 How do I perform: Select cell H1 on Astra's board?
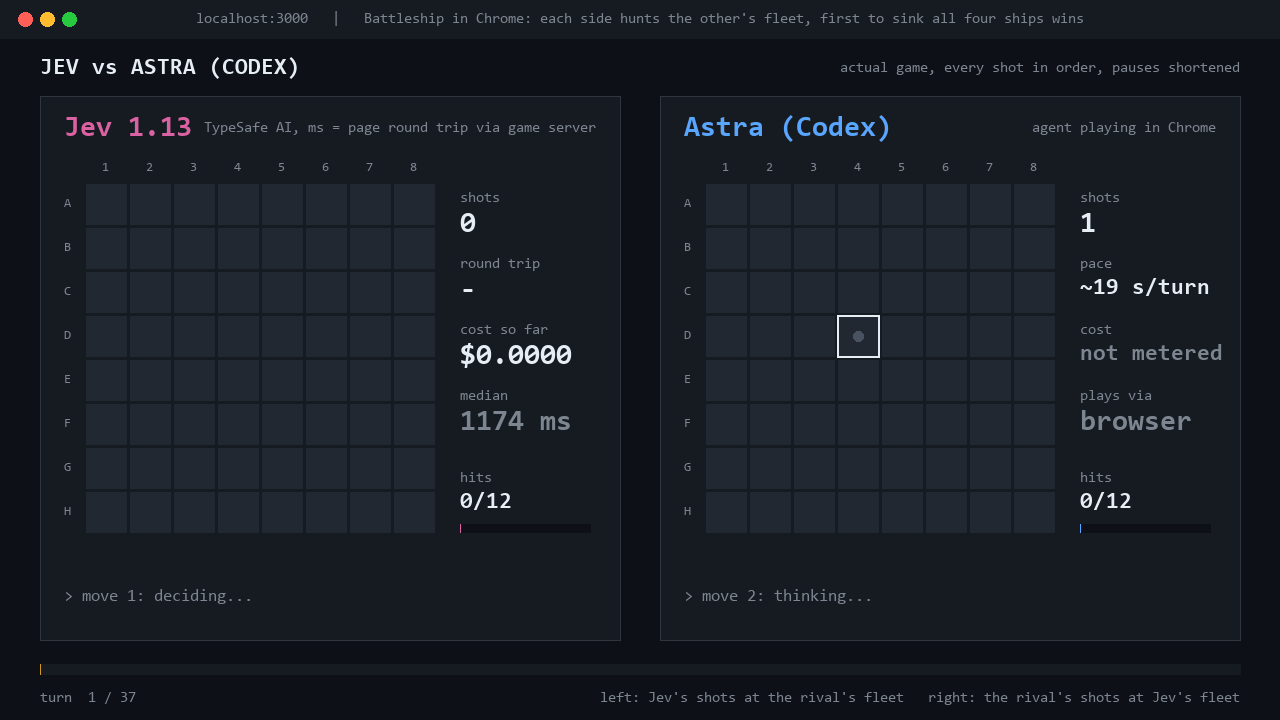click(726, 512)
